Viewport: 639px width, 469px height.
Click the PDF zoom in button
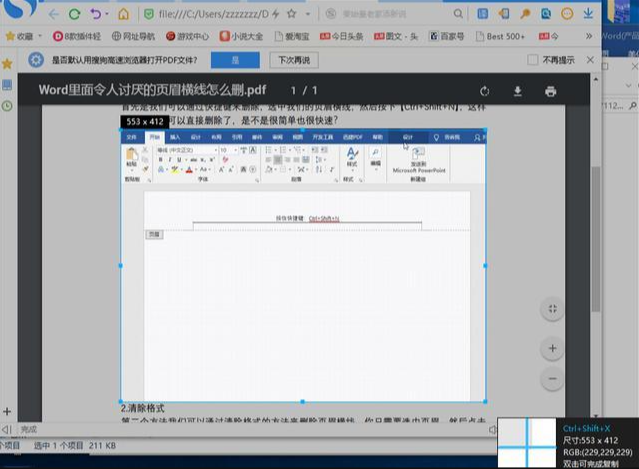tap(552, 348)
